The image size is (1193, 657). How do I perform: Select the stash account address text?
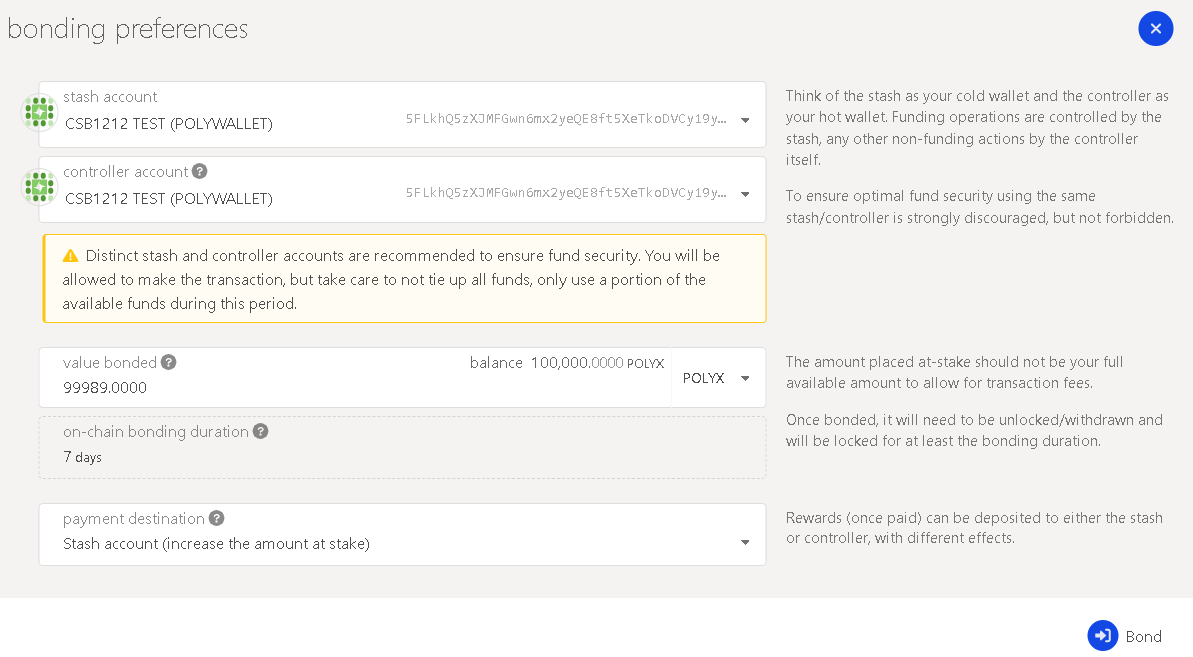point(566,119)
